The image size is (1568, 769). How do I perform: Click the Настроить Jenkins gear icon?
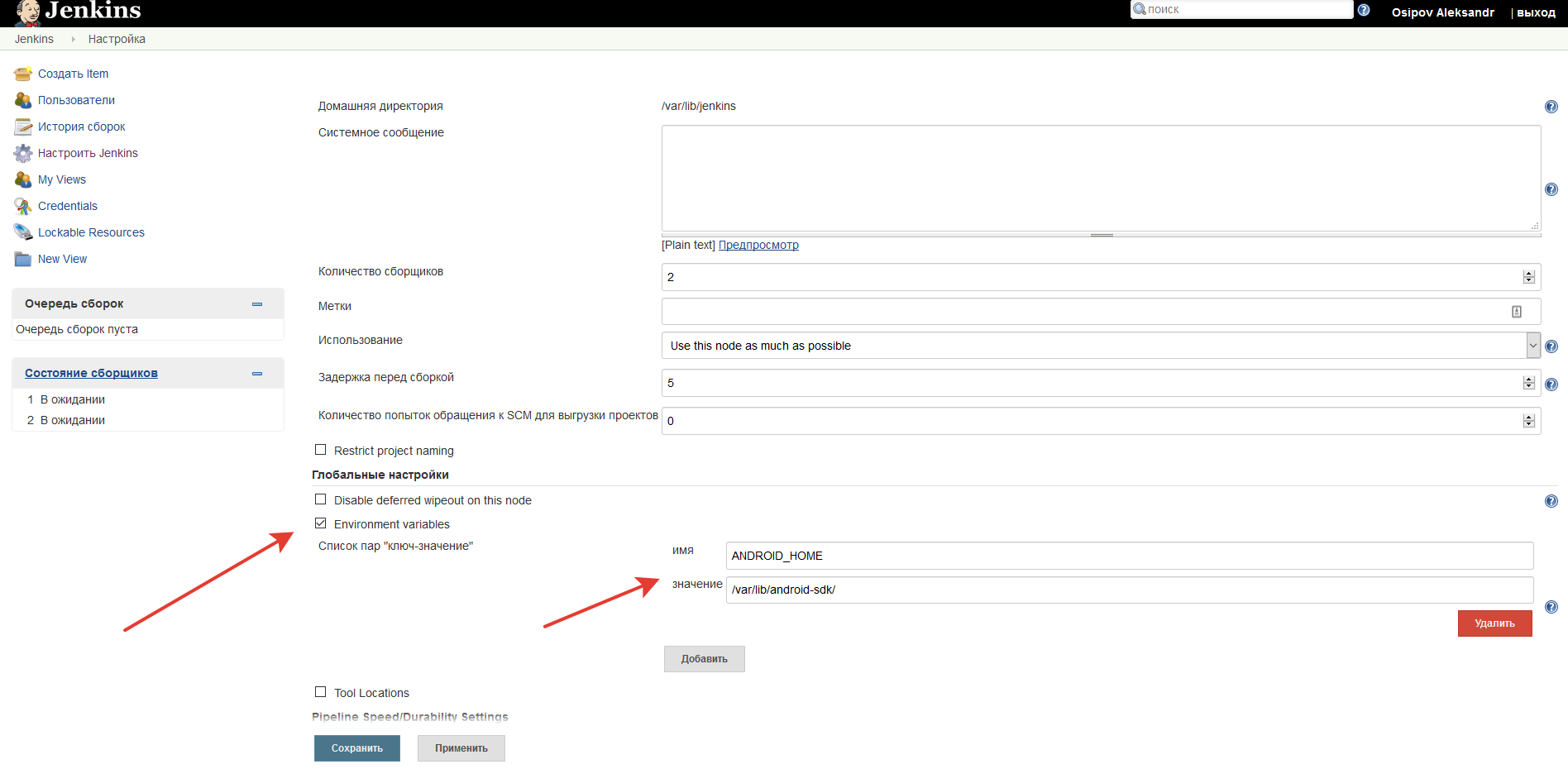tap(22, 152)
